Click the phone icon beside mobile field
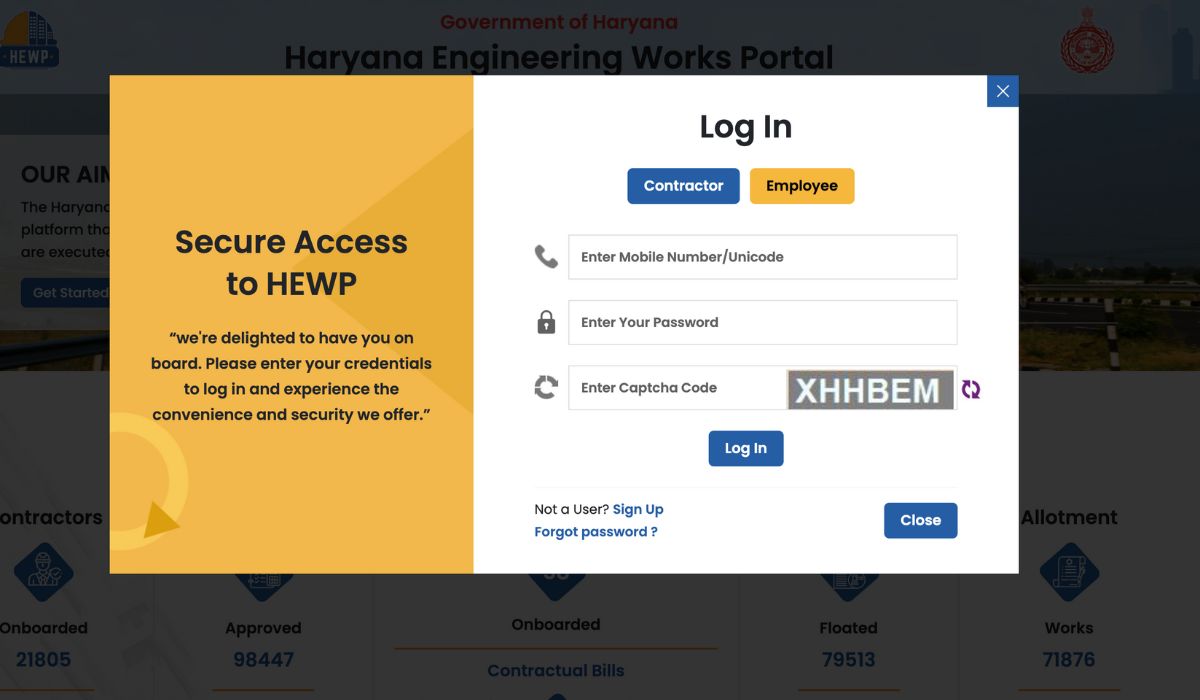 545,256
